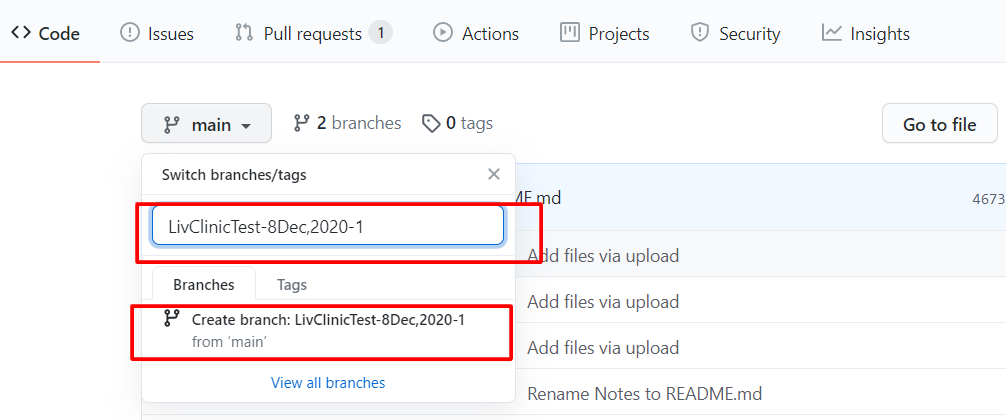Open the 2 branches link
The width and height of the screenshot is (1006, 420).
347,123
